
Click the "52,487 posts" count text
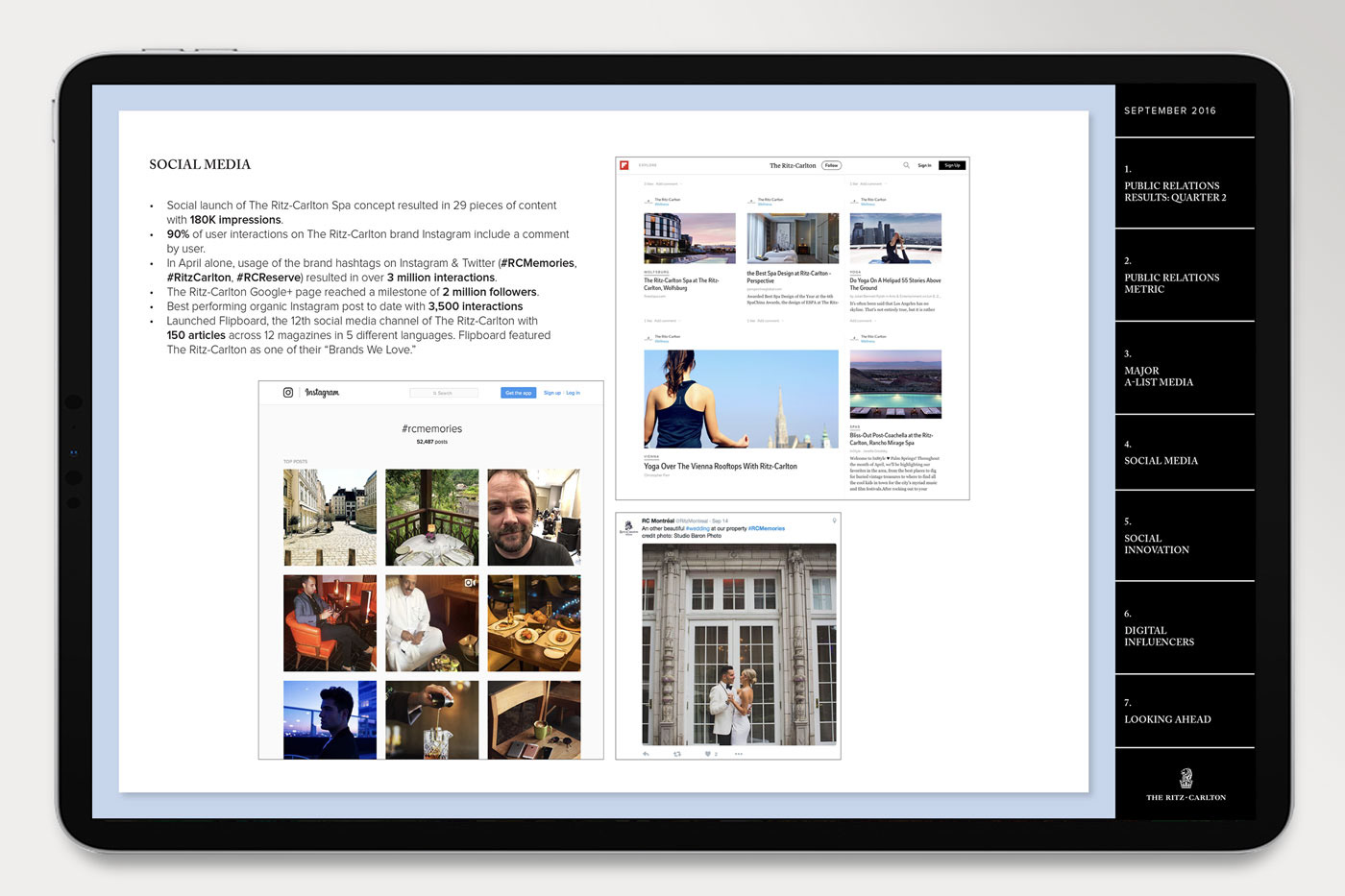431,442
